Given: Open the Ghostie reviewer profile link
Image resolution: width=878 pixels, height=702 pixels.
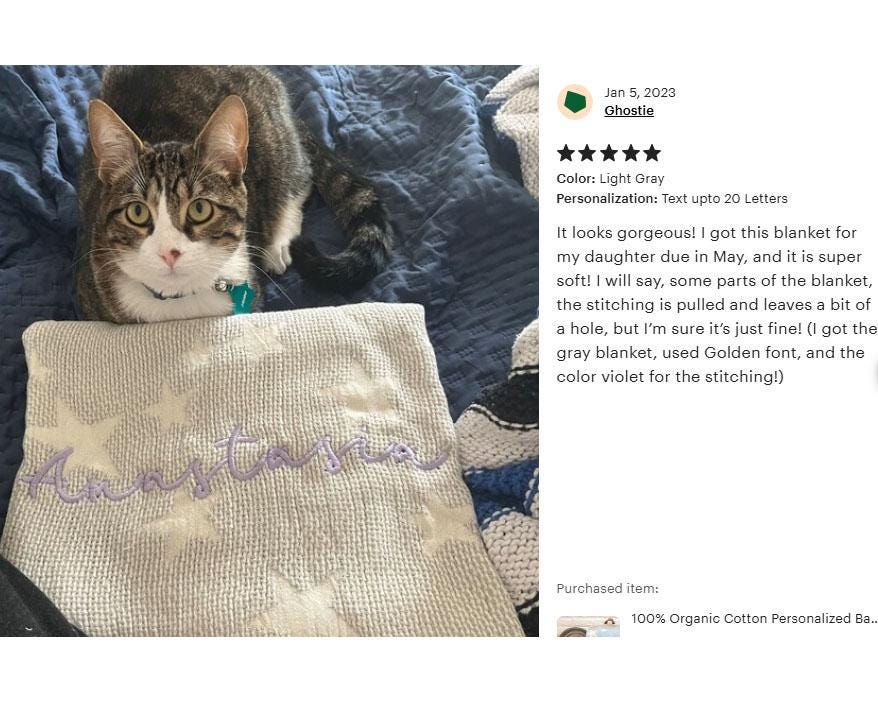Looking at the screenshot, I should (629, 110).
